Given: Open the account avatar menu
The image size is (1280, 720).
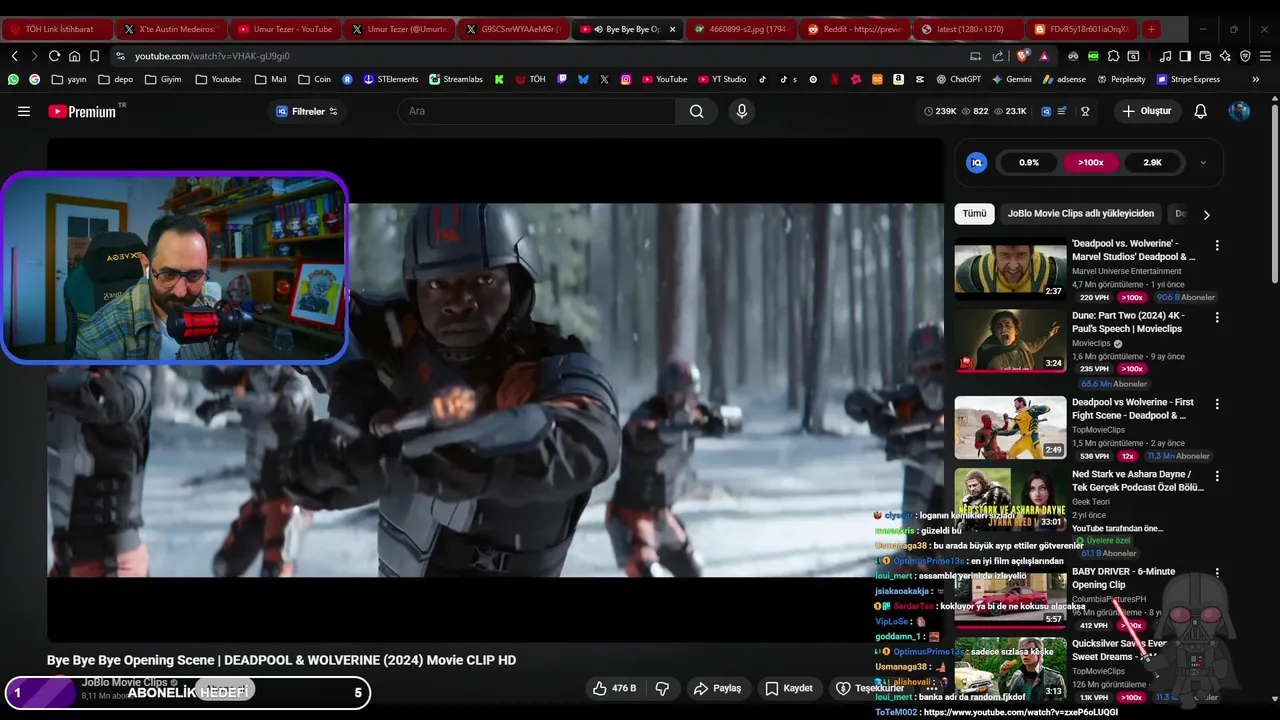Looking at the screenshot, I should pos(1239,111).
